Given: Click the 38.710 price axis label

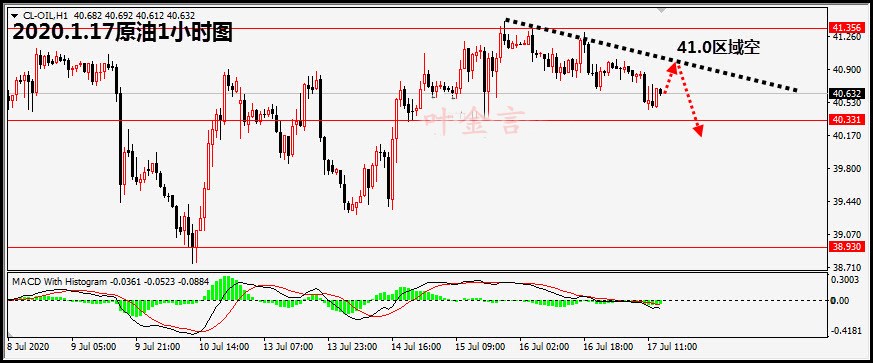Looking at the screenshot, I should (846, 268).
